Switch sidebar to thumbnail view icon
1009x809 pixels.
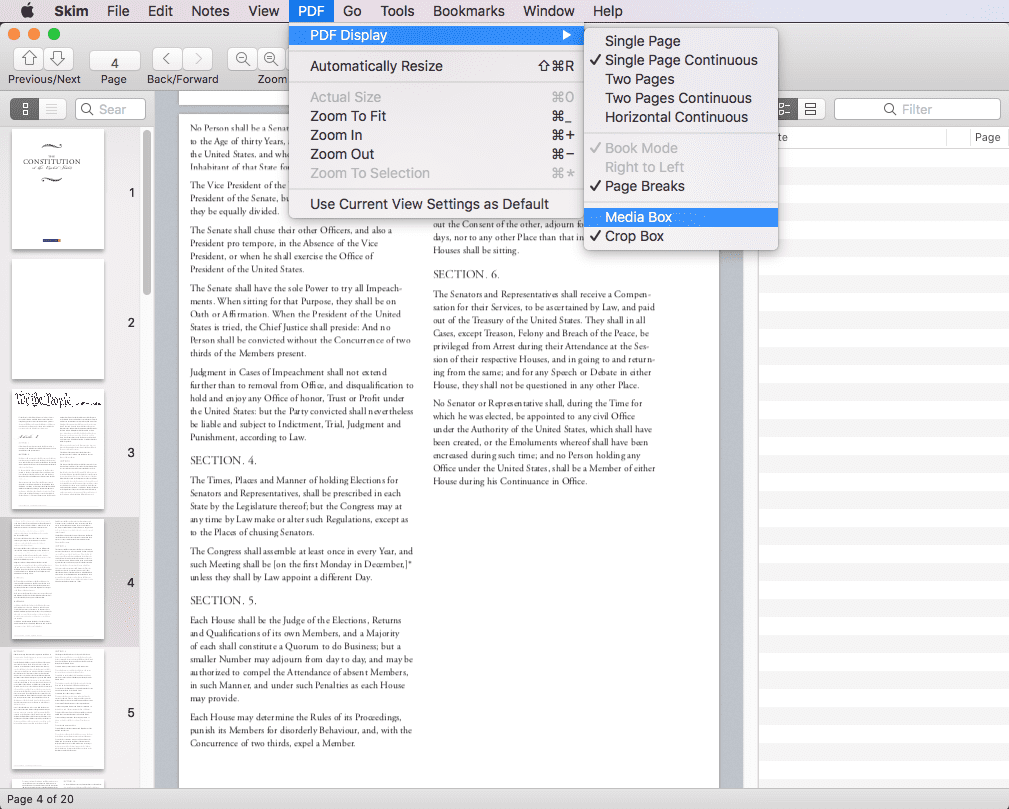pyautogui.click(x=25, y=108)
